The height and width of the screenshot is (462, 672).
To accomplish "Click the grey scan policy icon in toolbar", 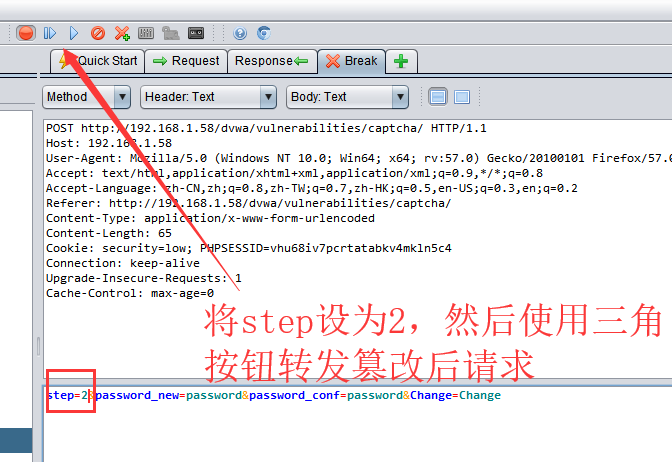I will coord(171,33).
